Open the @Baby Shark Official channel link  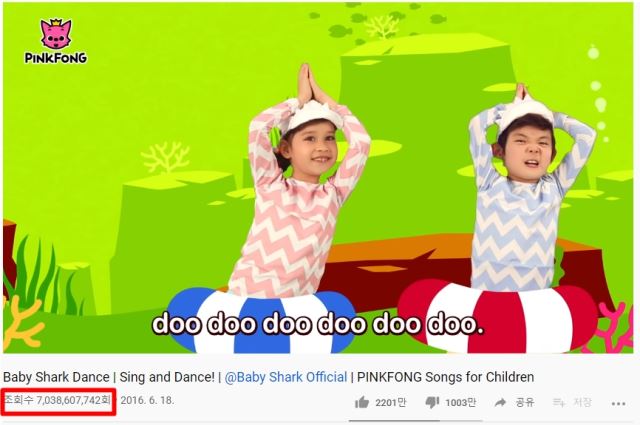(286, 377)
